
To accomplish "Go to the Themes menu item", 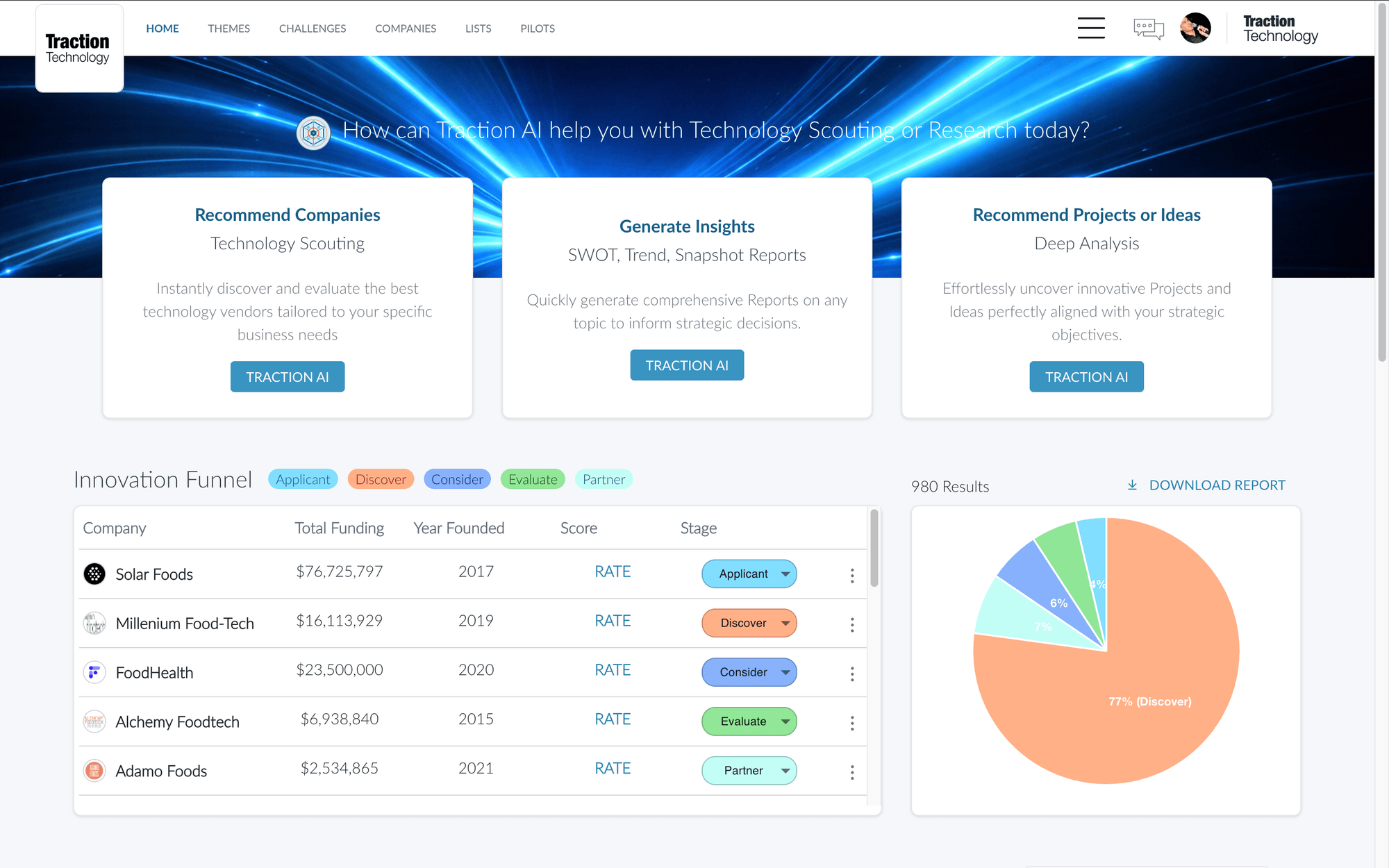I will 228,28.
